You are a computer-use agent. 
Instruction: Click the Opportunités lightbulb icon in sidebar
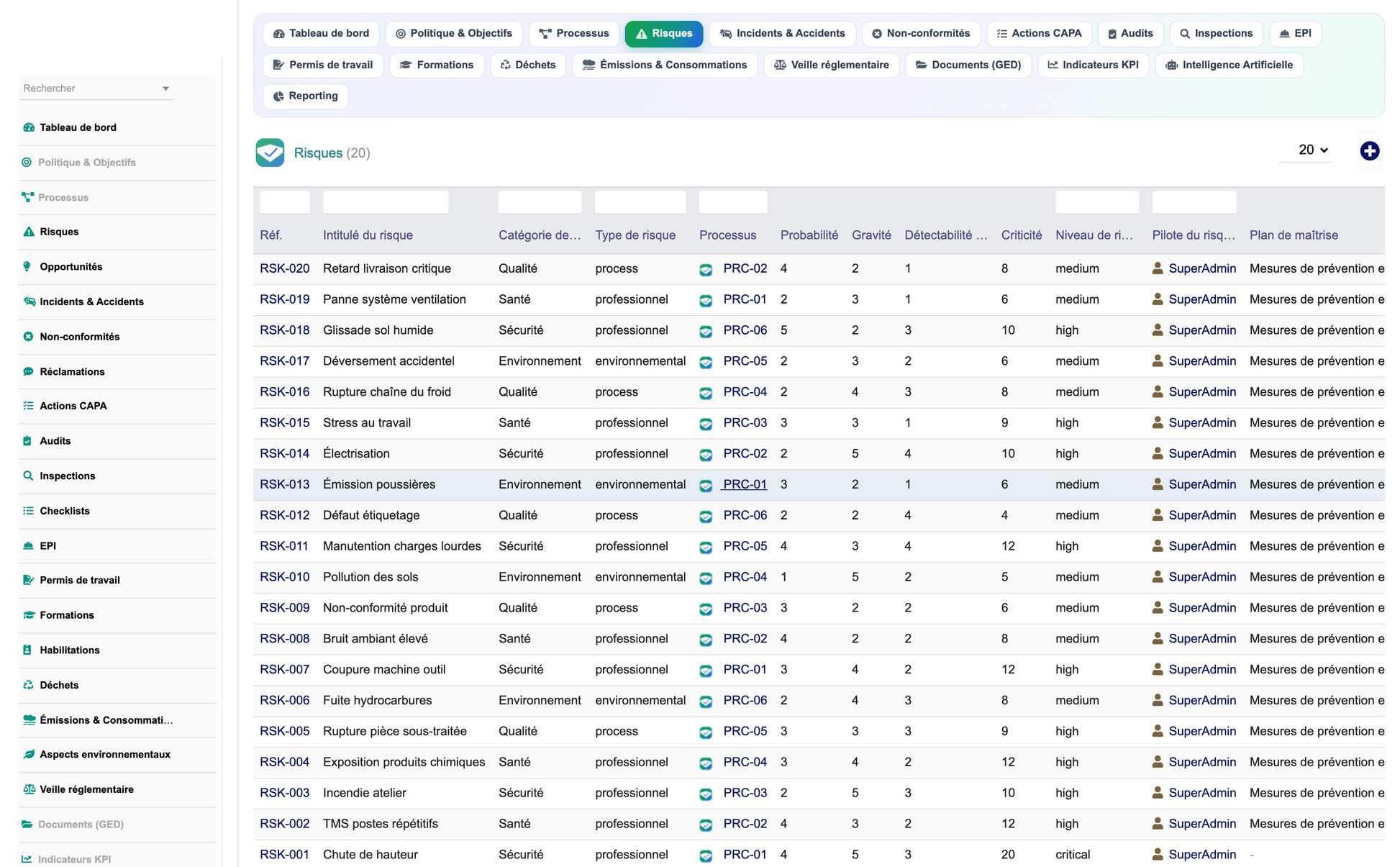(x=27, y=266)
